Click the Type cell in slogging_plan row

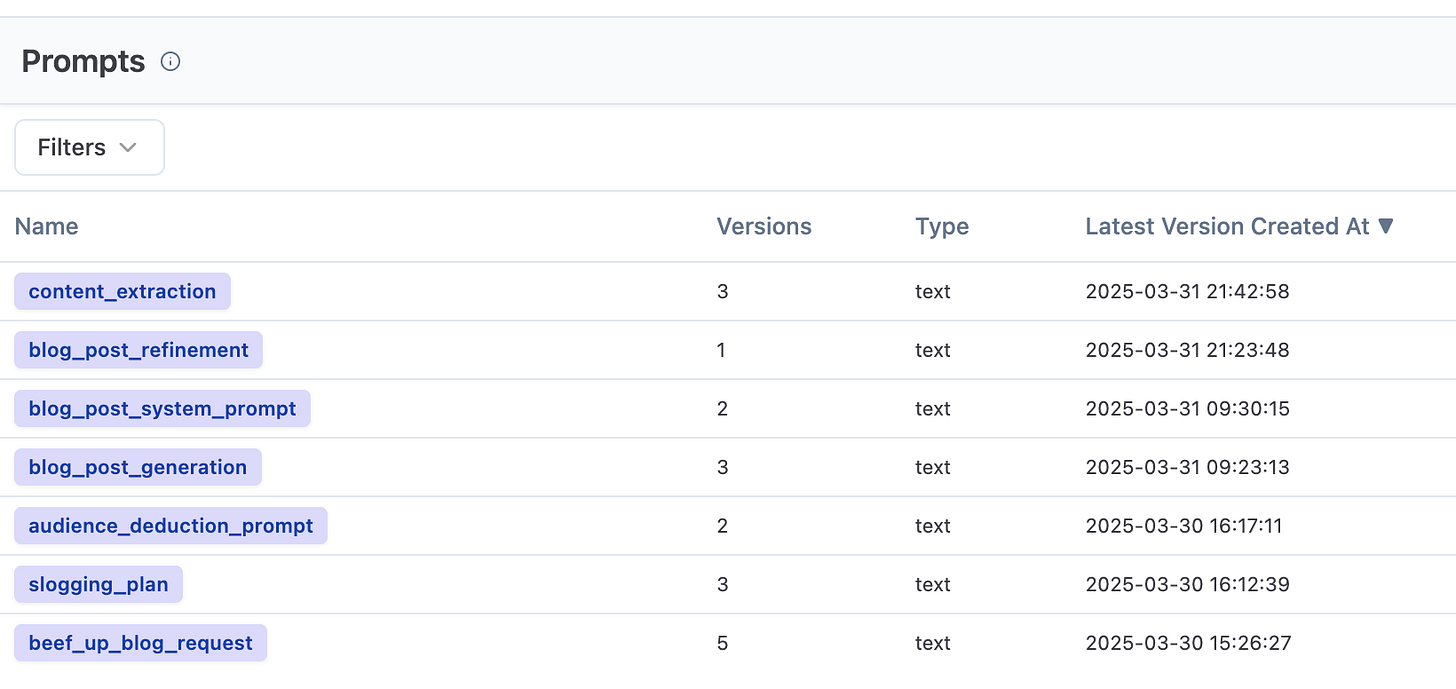(932, 585)
